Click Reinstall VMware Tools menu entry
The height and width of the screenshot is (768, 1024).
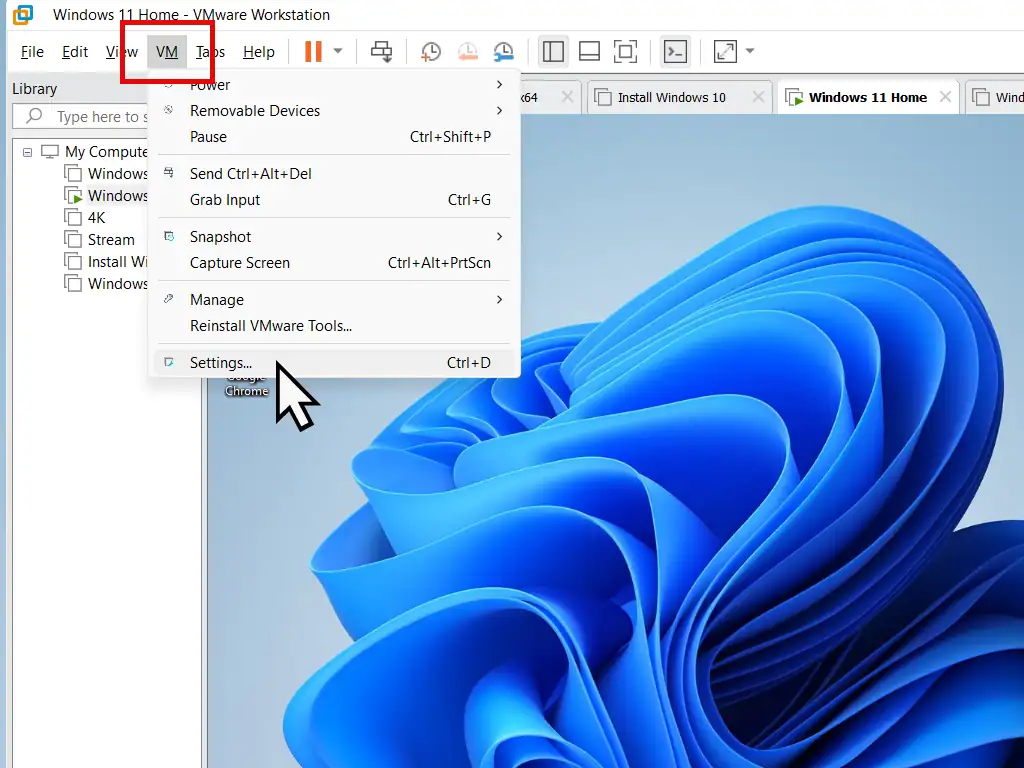point(334,326)
